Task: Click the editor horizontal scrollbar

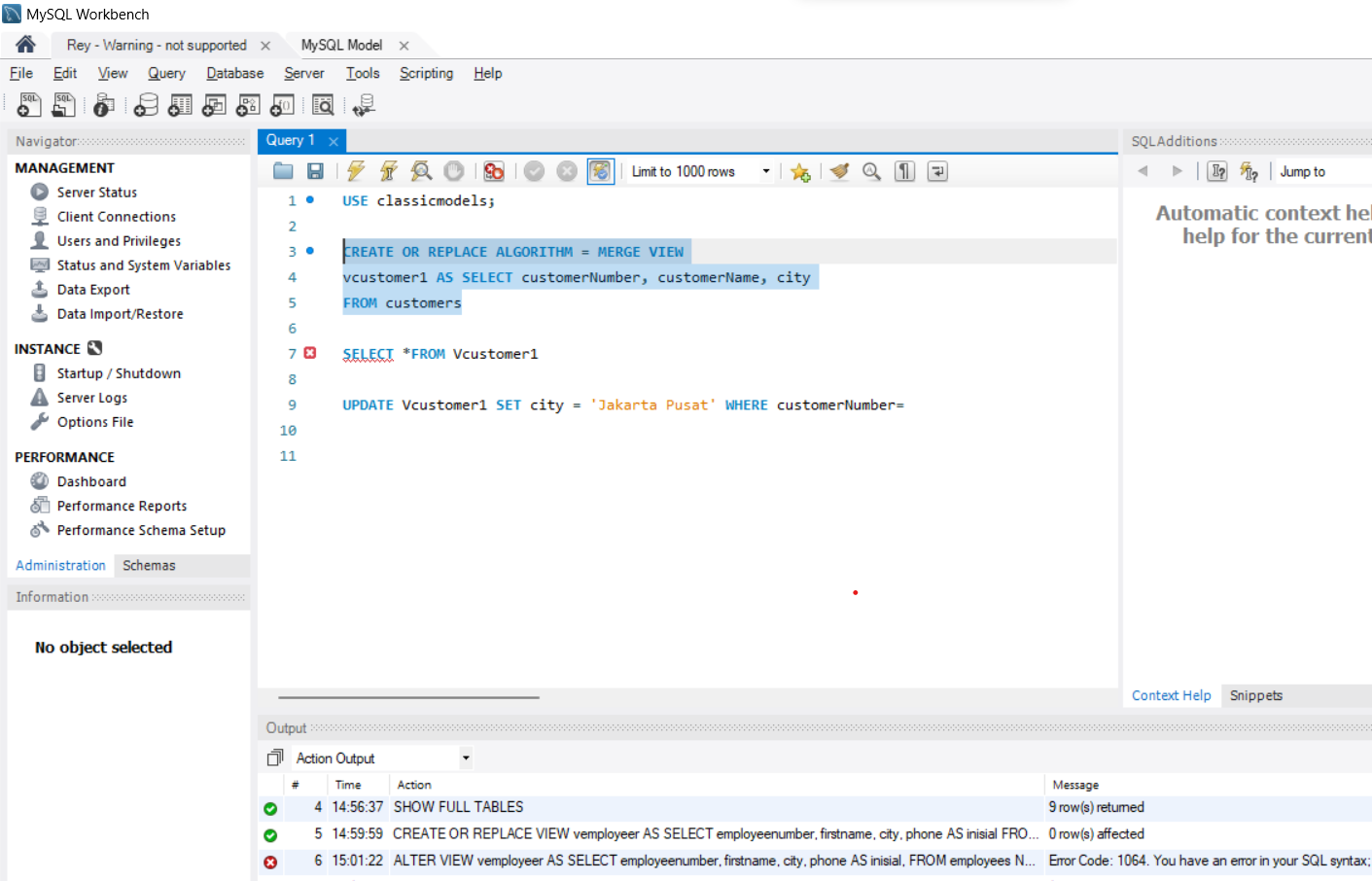Action: tap(408, 697)
